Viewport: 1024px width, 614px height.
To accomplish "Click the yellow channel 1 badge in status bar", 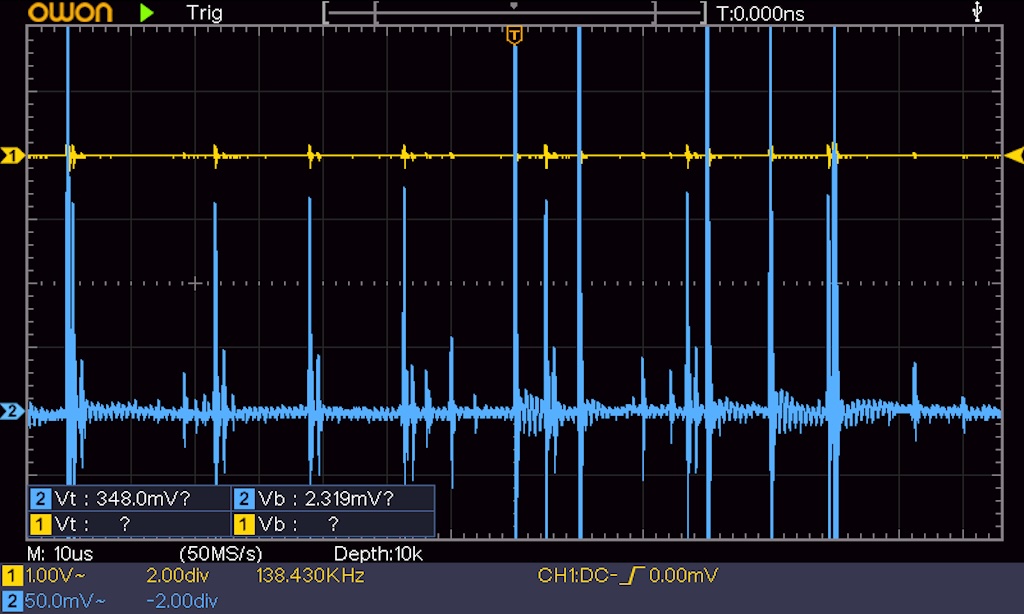I will point(12,575).
